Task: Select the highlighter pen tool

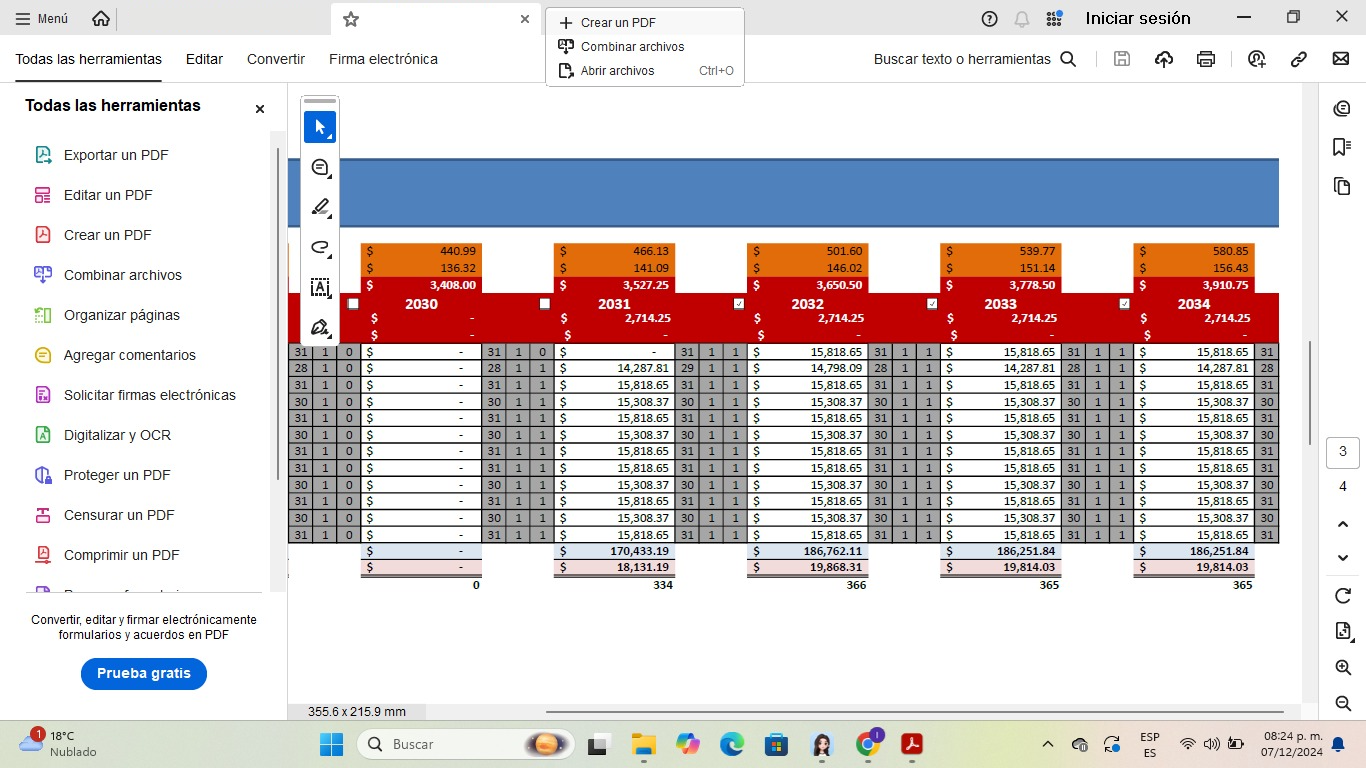Action: pos(320,207)
